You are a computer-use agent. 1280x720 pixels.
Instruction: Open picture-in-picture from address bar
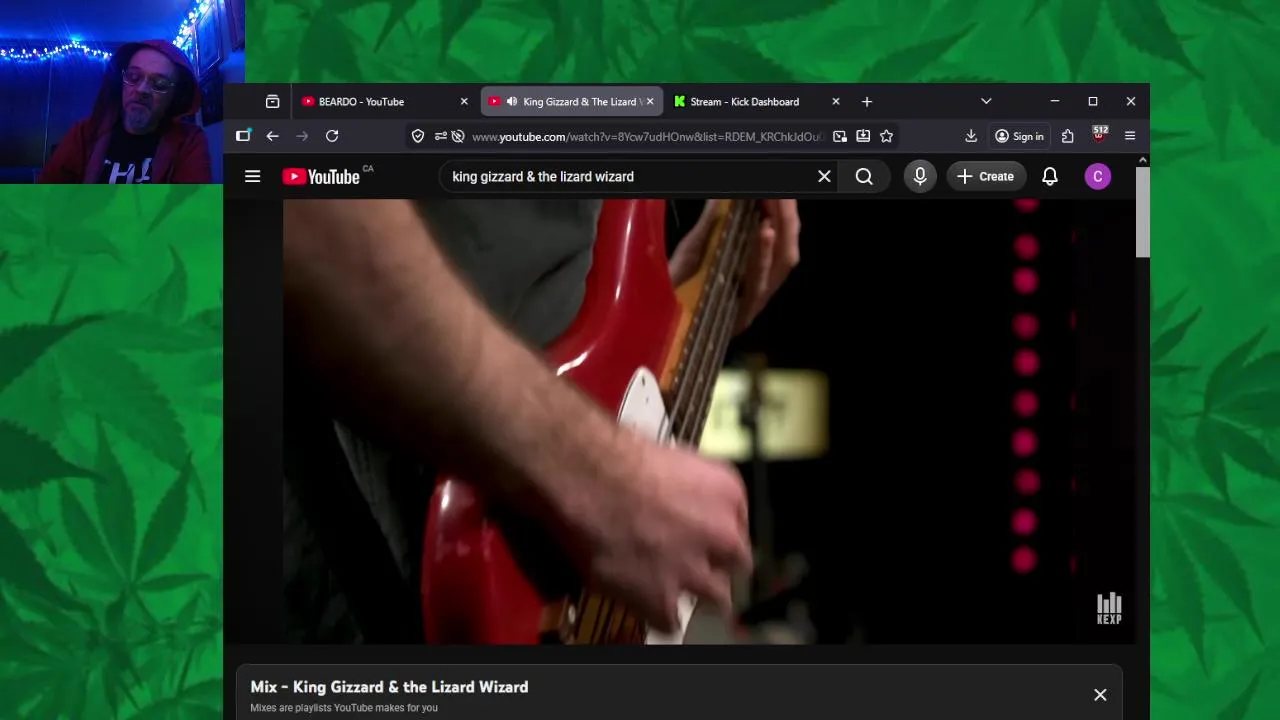click(840, 136)
